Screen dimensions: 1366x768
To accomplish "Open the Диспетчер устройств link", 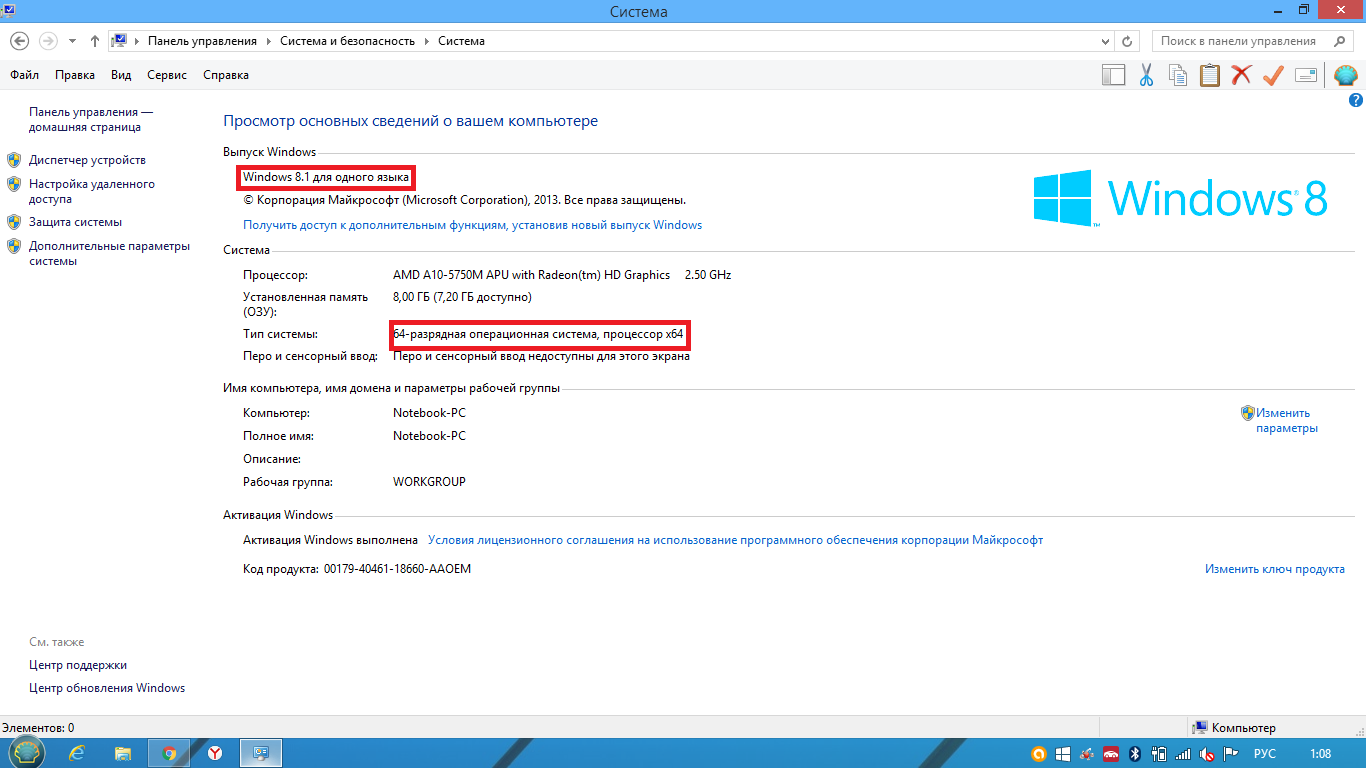I will click(x=87, y=160).
